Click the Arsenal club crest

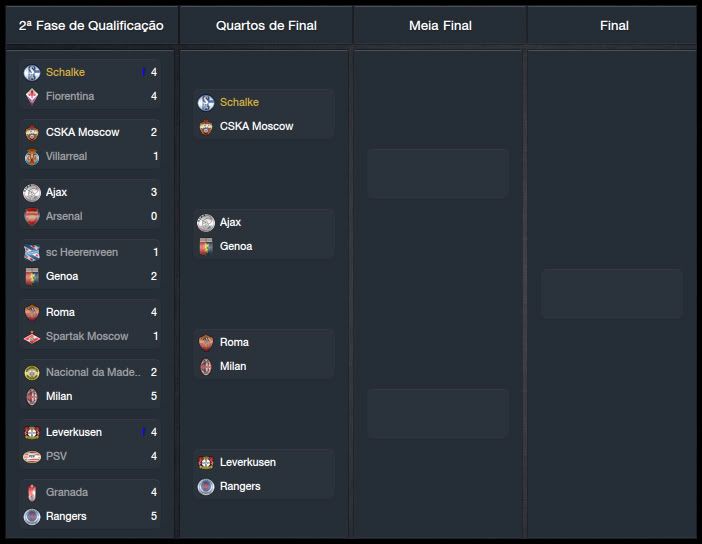(31, 216)
